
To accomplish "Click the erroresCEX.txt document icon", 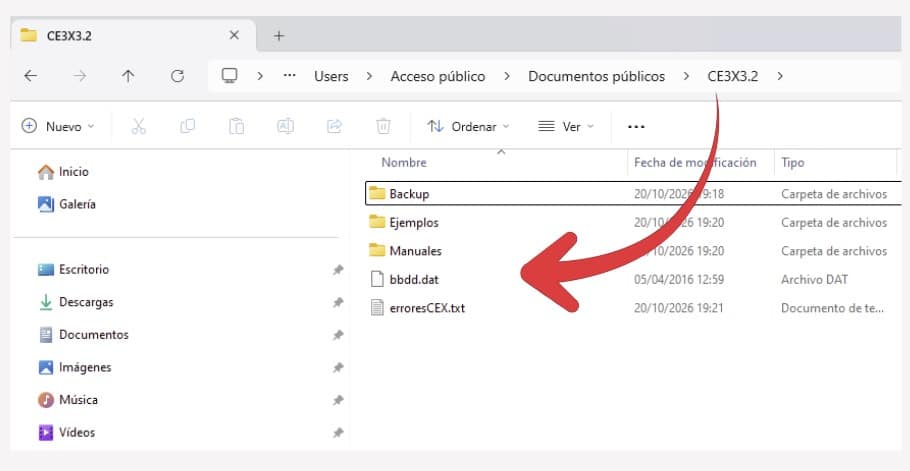I will [377, 307].
